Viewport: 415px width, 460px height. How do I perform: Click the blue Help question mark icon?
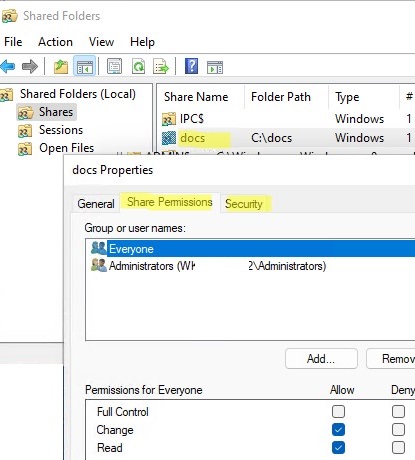point(192,66)
